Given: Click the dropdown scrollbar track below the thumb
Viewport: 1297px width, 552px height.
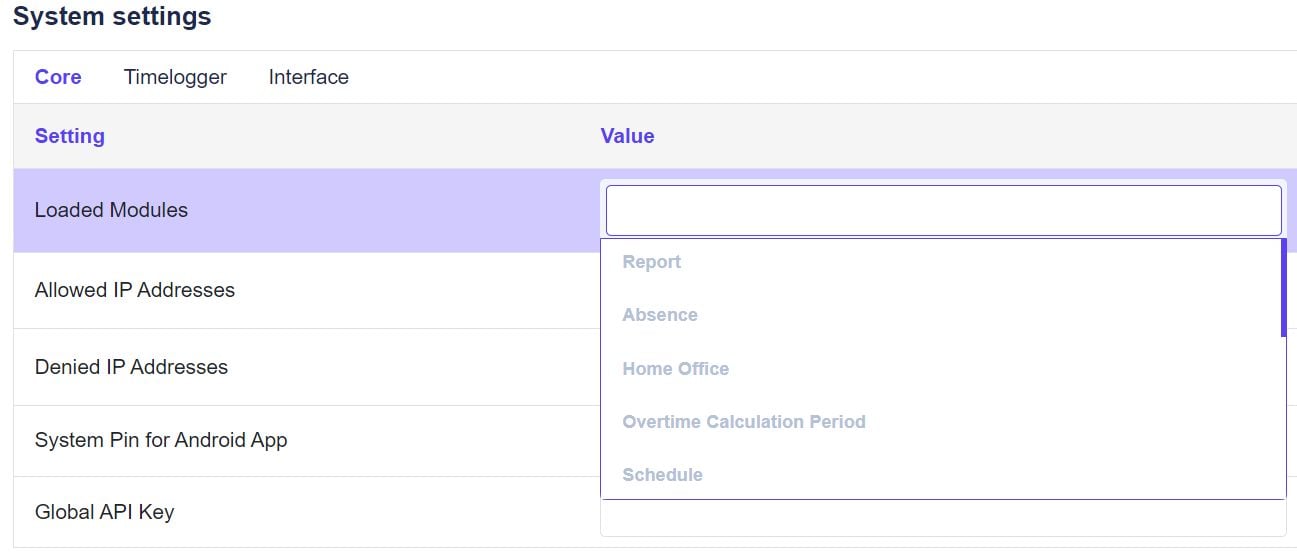Looking at the screenshot, I should (1283, 420).
